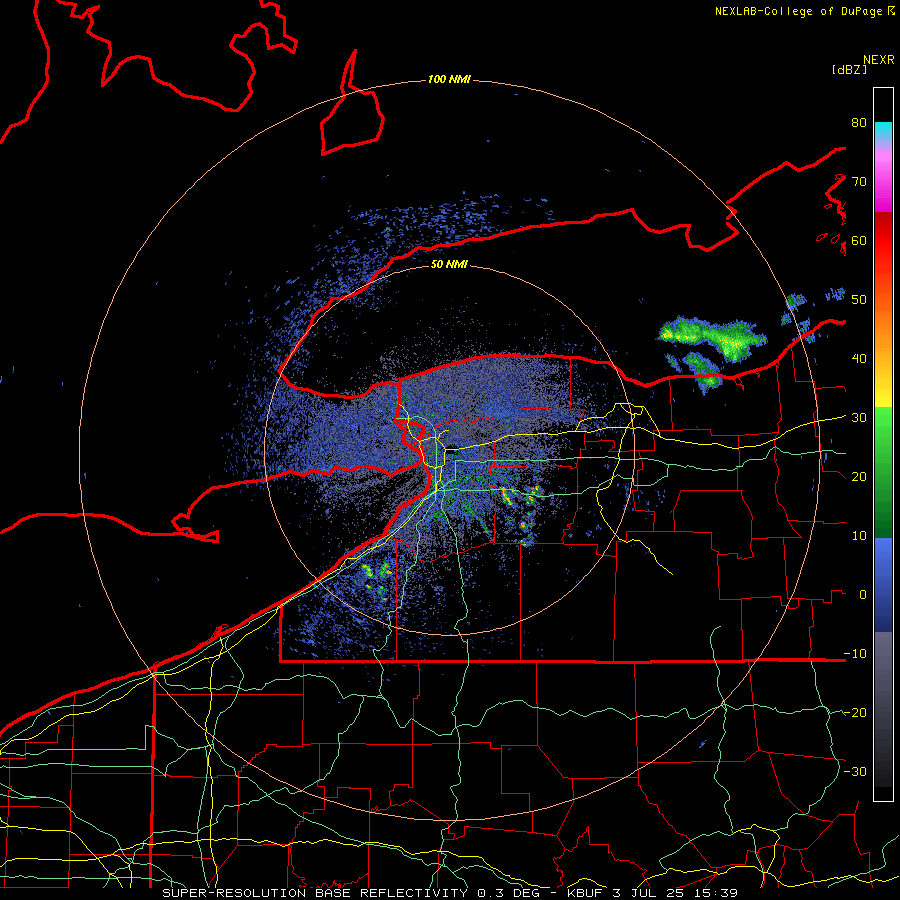The width and height of the screenshot is (900, 900).
Task: Click the 40 value on the dBZ scale
Action: (859, 359)
